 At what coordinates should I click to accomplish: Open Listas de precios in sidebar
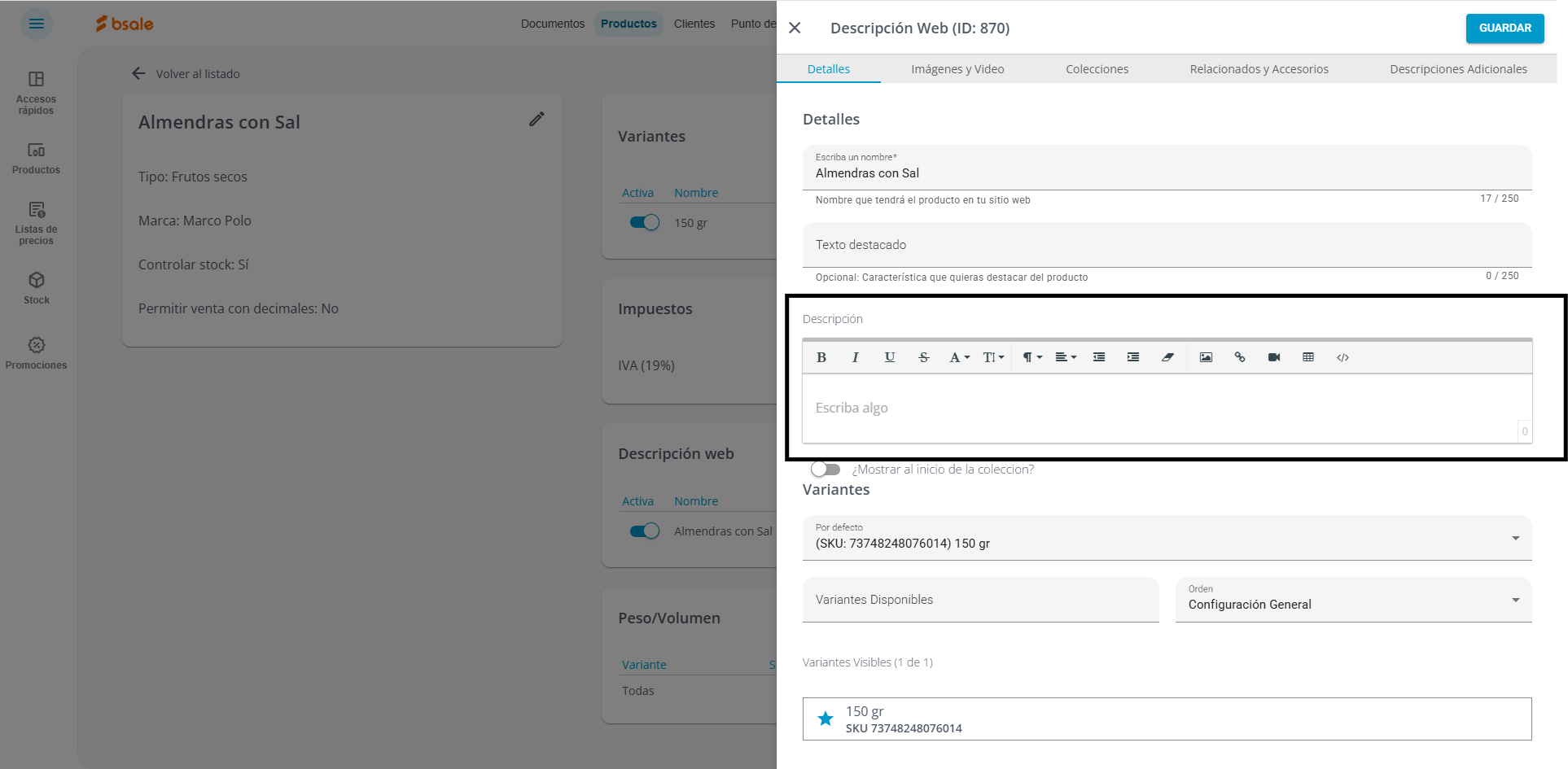[37, 224]
